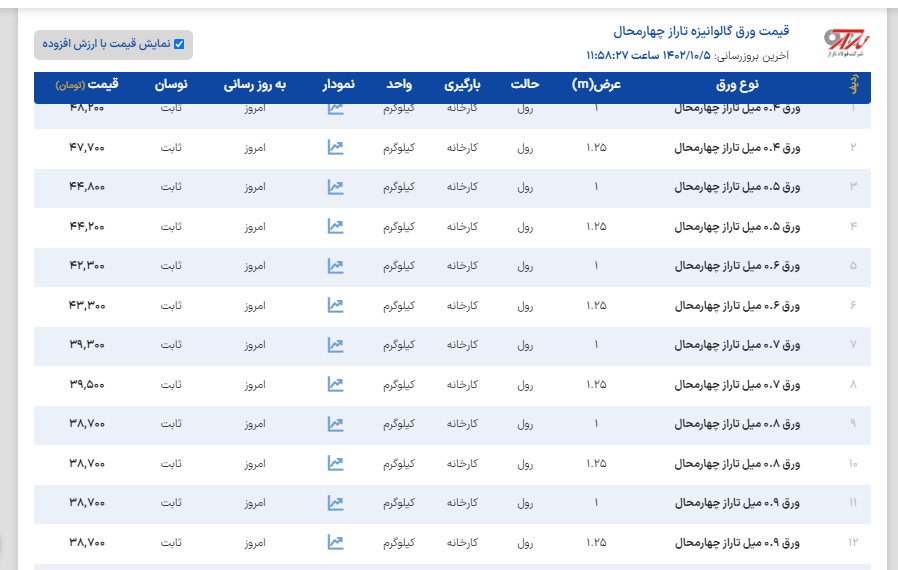Click the price ۴۴,۸۰۰ in row 3
Viewport: 898px width, 570px height.
[87, 187]
